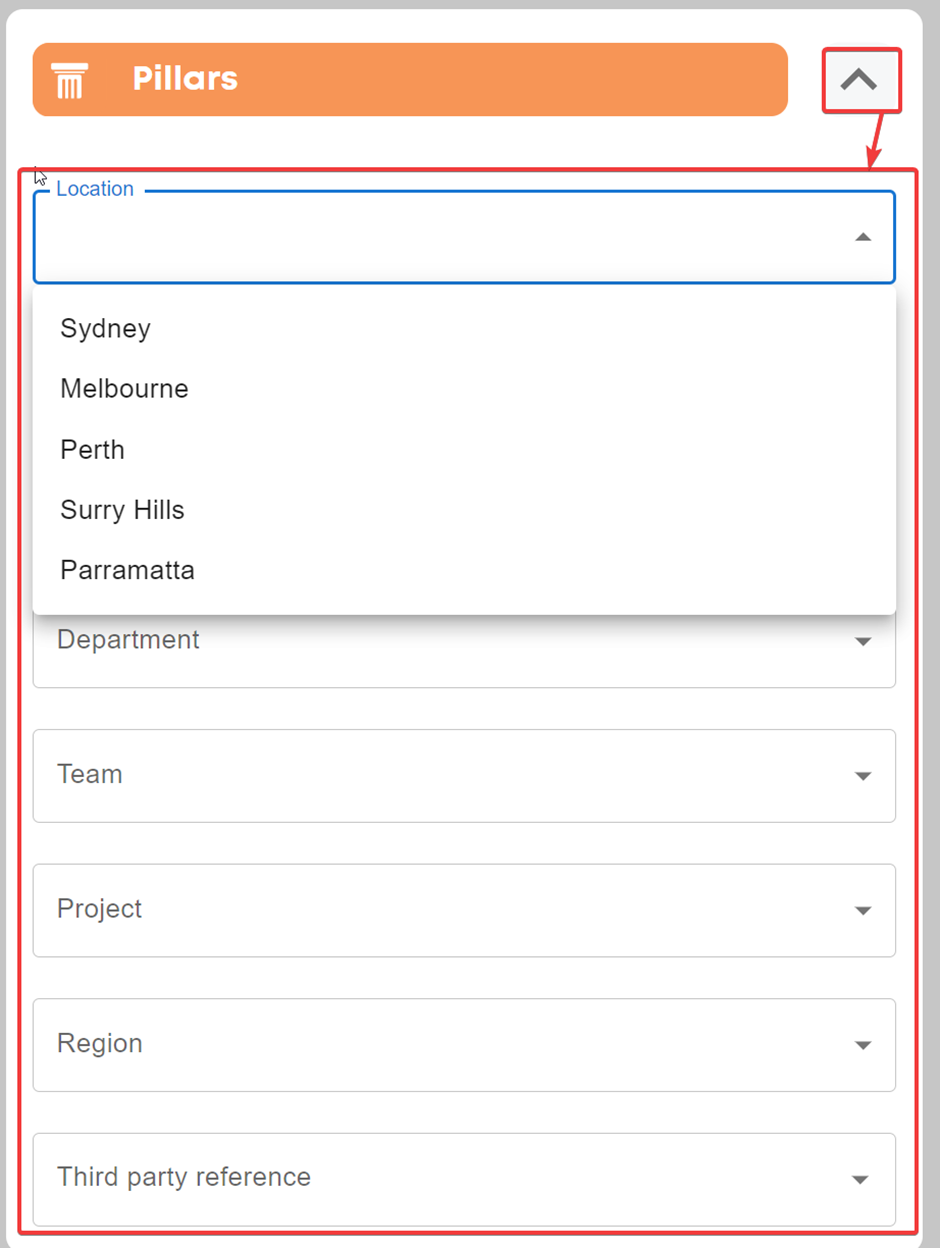The image size is (940, 1248).
Task: Open the Team dropdown field
Action: pyautogui.click(x=464, y=776)
